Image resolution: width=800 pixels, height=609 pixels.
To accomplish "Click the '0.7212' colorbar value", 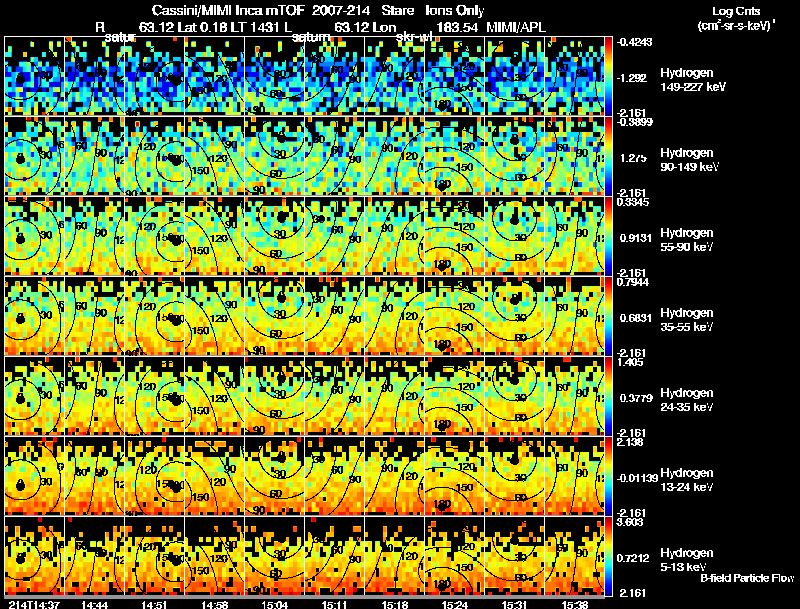I will [635, 559].
